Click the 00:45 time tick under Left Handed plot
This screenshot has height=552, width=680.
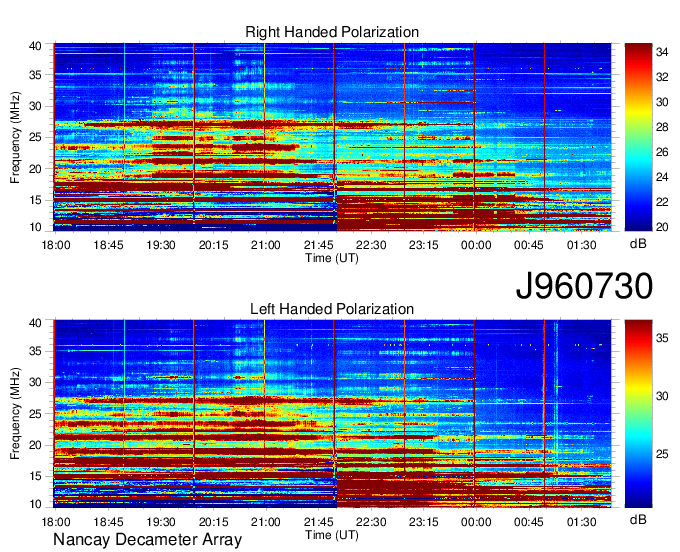click(x=529, y=522)
